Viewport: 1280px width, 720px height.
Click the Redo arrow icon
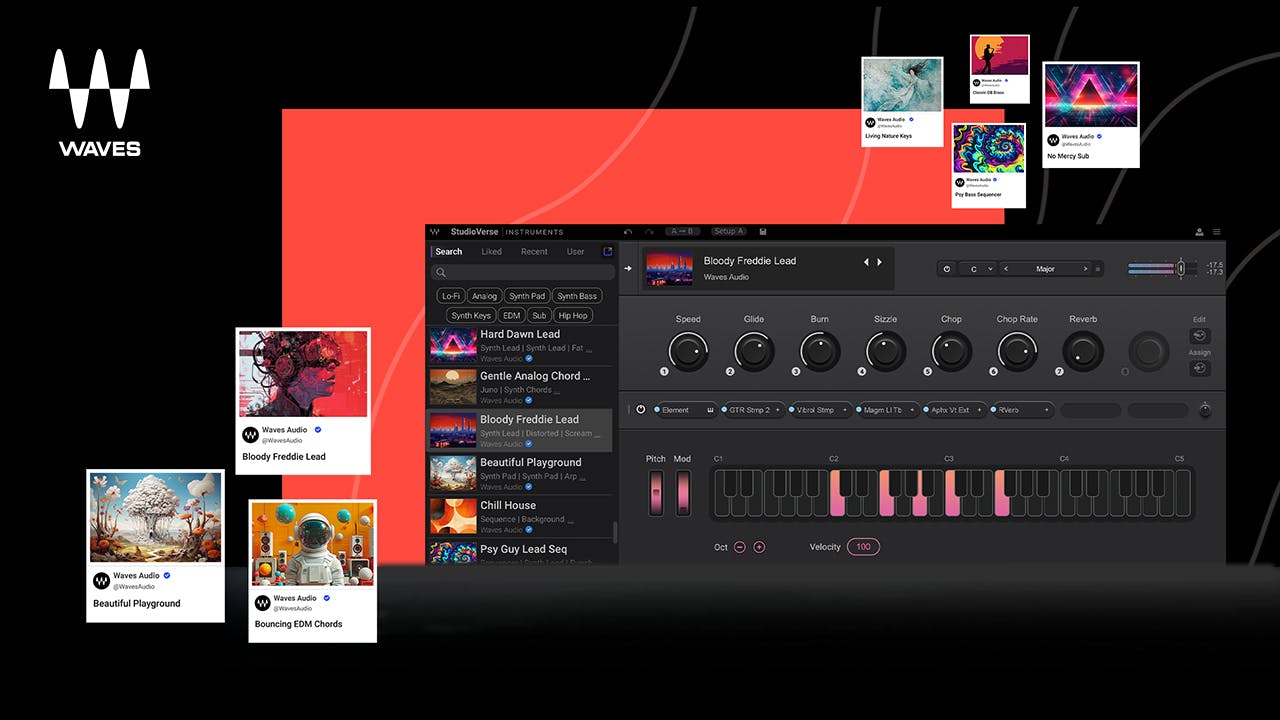point(650,231)
